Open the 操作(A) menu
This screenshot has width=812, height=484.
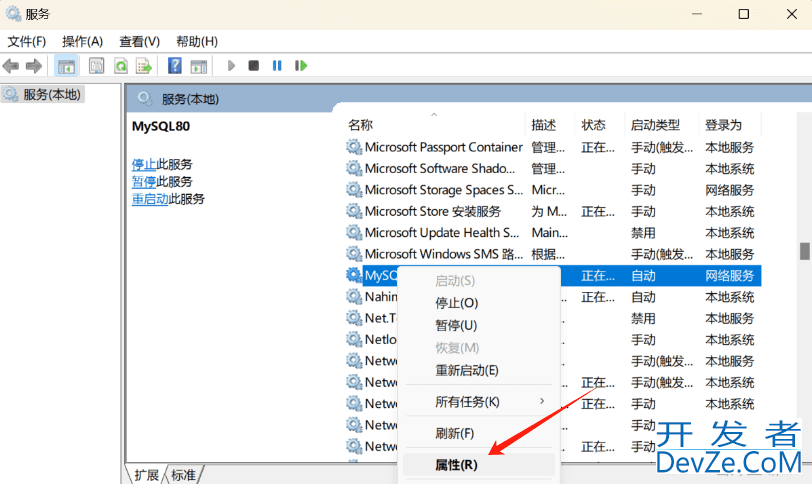(x=82, y=41)
